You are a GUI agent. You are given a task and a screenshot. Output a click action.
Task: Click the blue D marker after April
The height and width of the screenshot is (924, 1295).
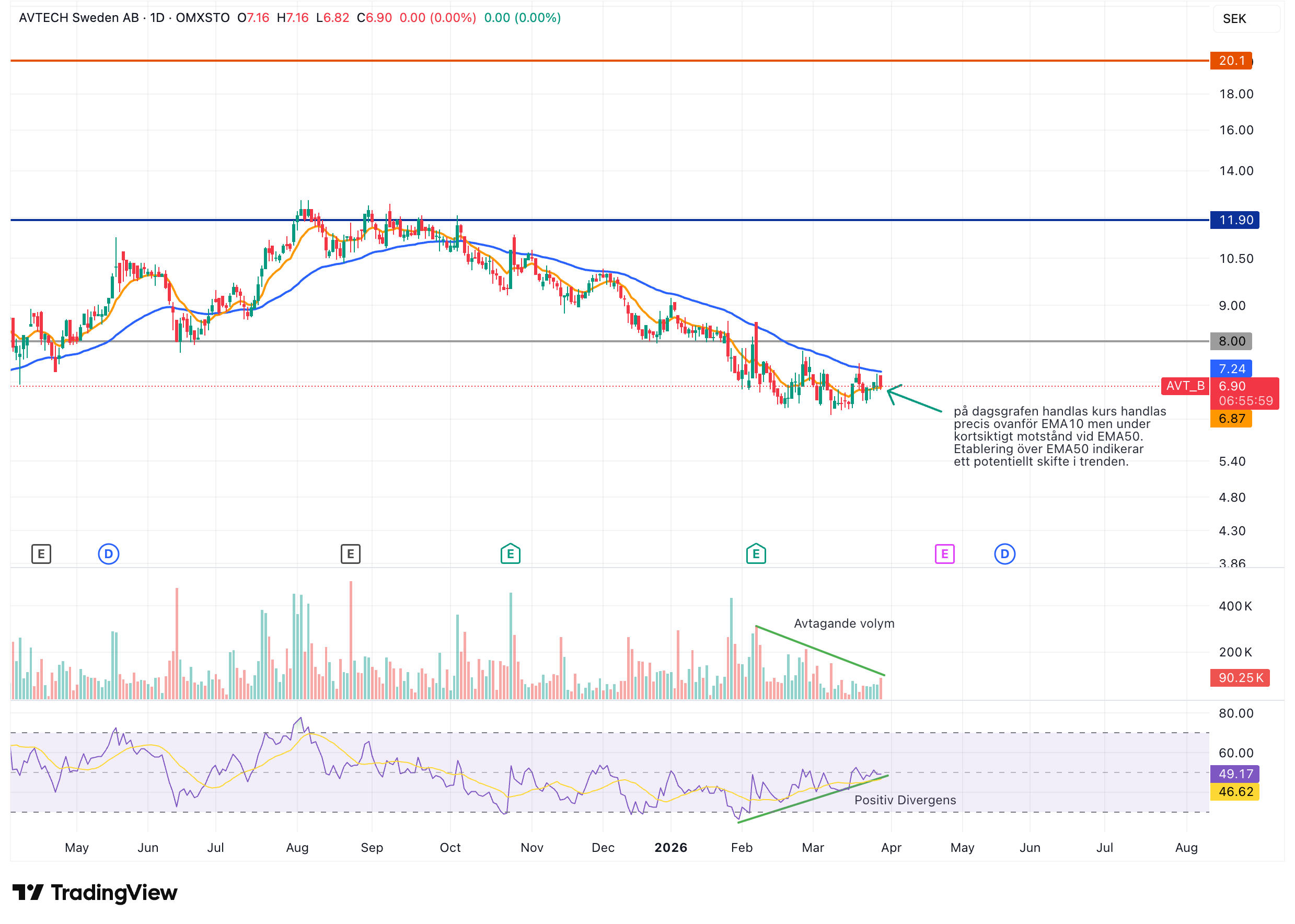pyautogui.click(x=1005, y=553)
